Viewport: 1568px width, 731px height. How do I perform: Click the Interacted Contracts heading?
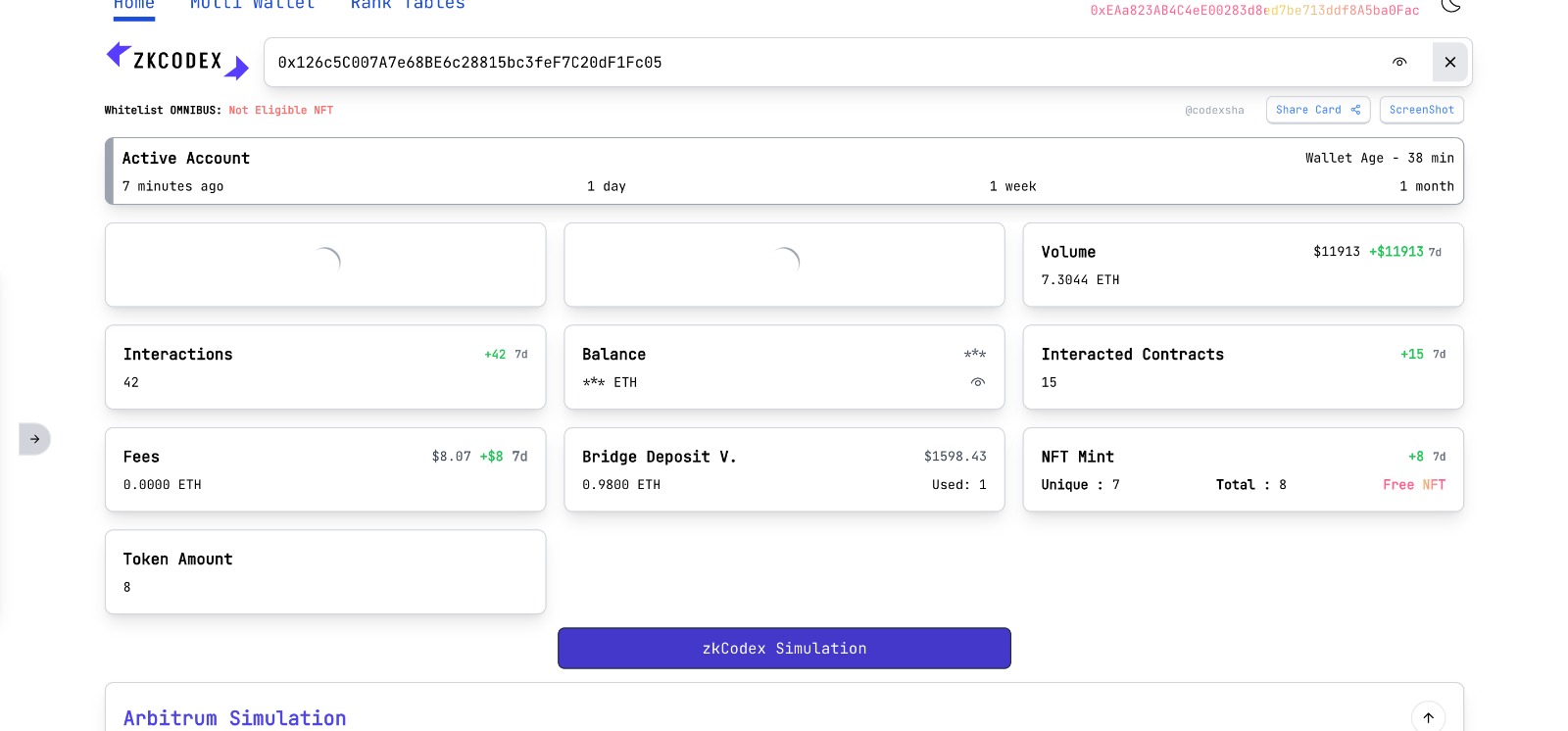point(1133,355)
